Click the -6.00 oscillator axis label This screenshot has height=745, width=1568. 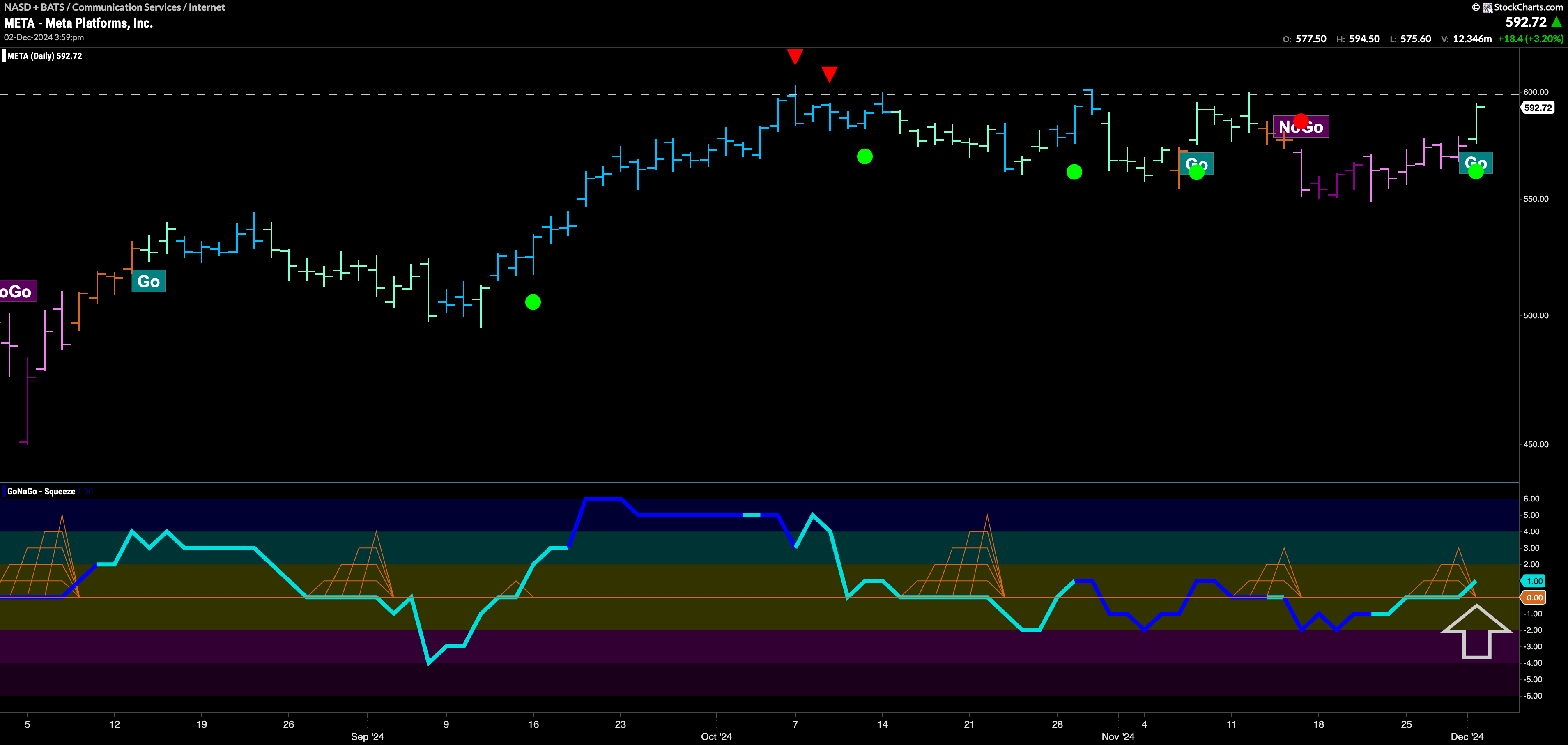pyautogui.click(x=1533, y=696)
